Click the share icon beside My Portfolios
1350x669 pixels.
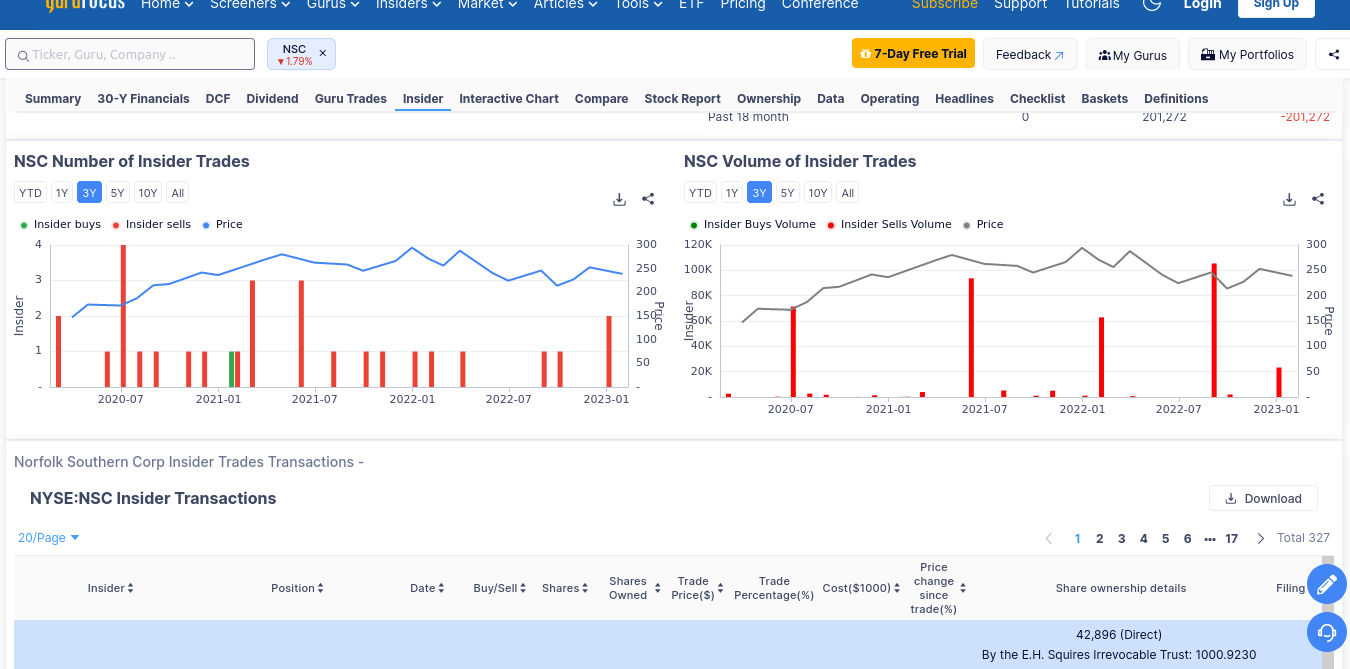[1334, 55]
